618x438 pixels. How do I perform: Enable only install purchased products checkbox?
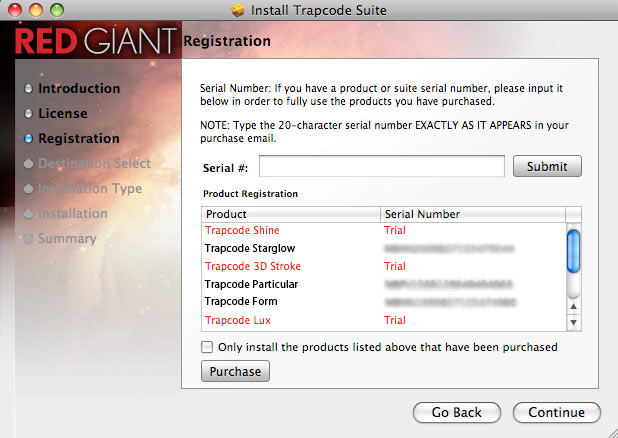(207, 347)
